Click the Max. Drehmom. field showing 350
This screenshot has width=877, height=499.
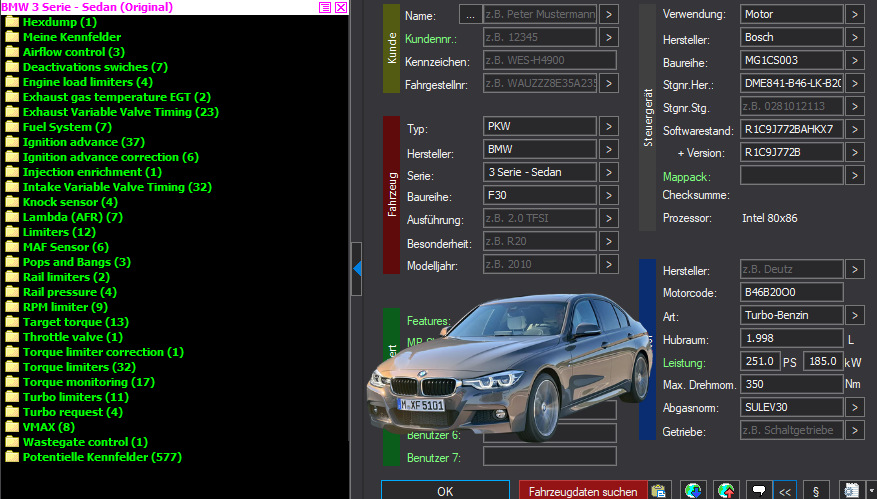pyautogui.click(x=791, y=384)
